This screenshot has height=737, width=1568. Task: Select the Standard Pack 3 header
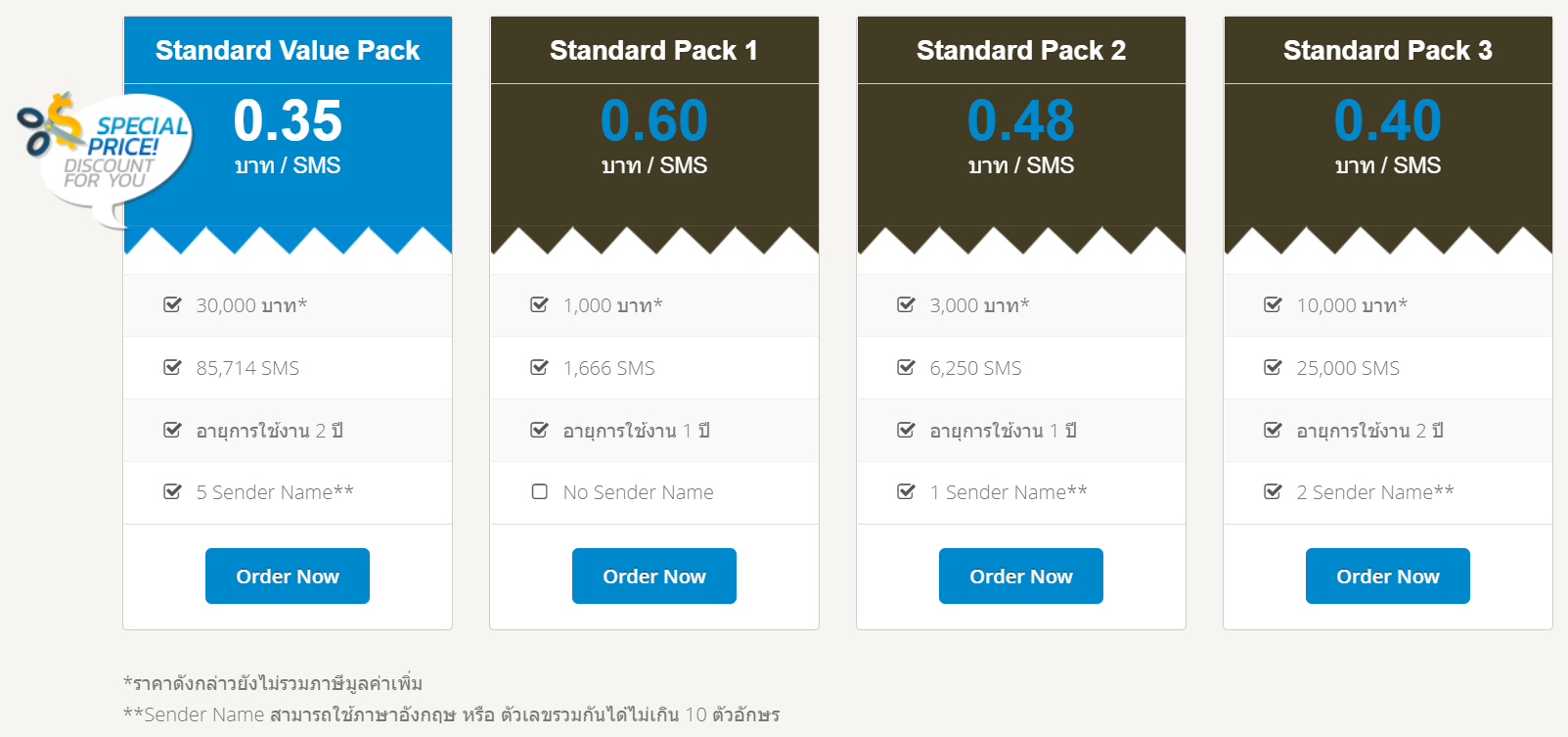[x=1388, y=50]
